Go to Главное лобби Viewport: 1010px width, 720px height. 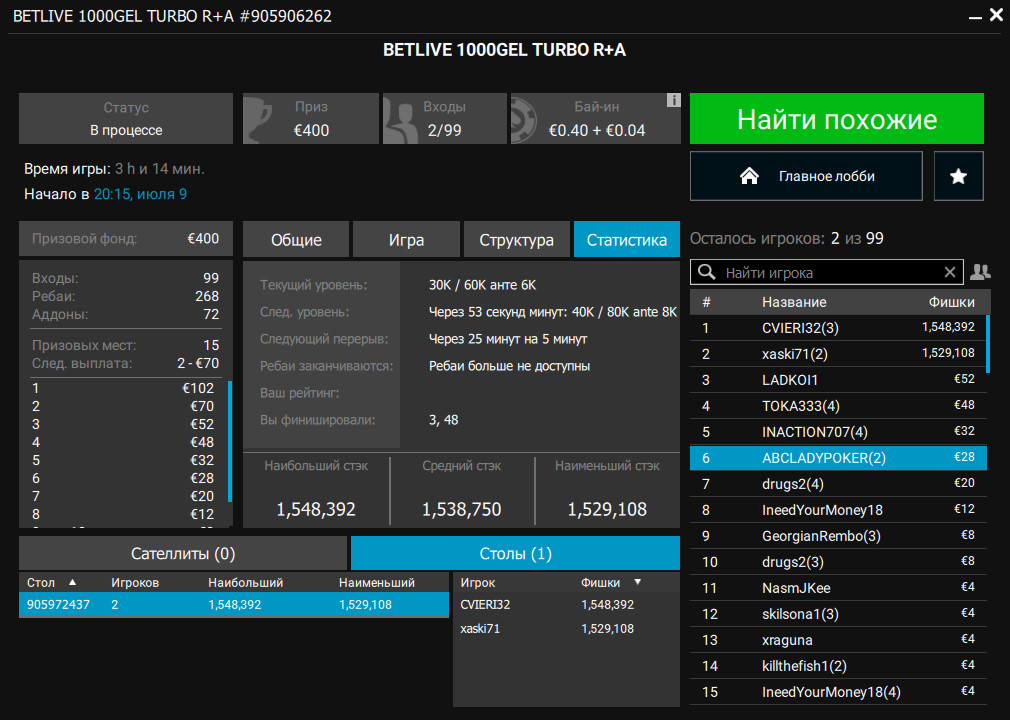pyautogui.click(x=826, y=176)
